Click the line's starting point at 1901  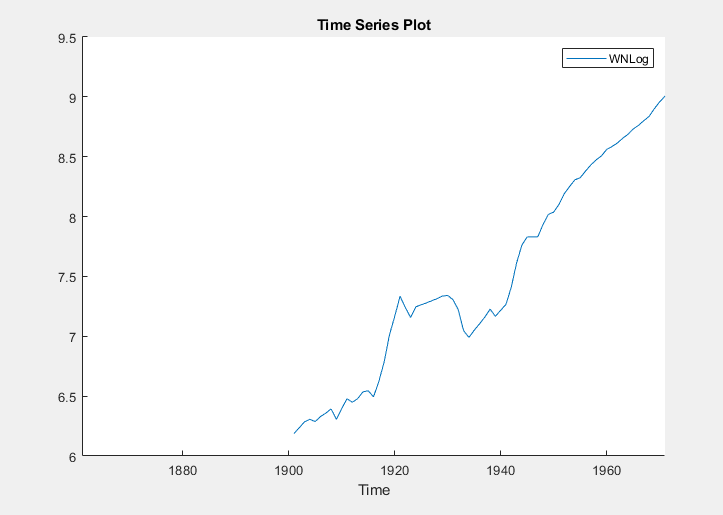coord(294,433)
